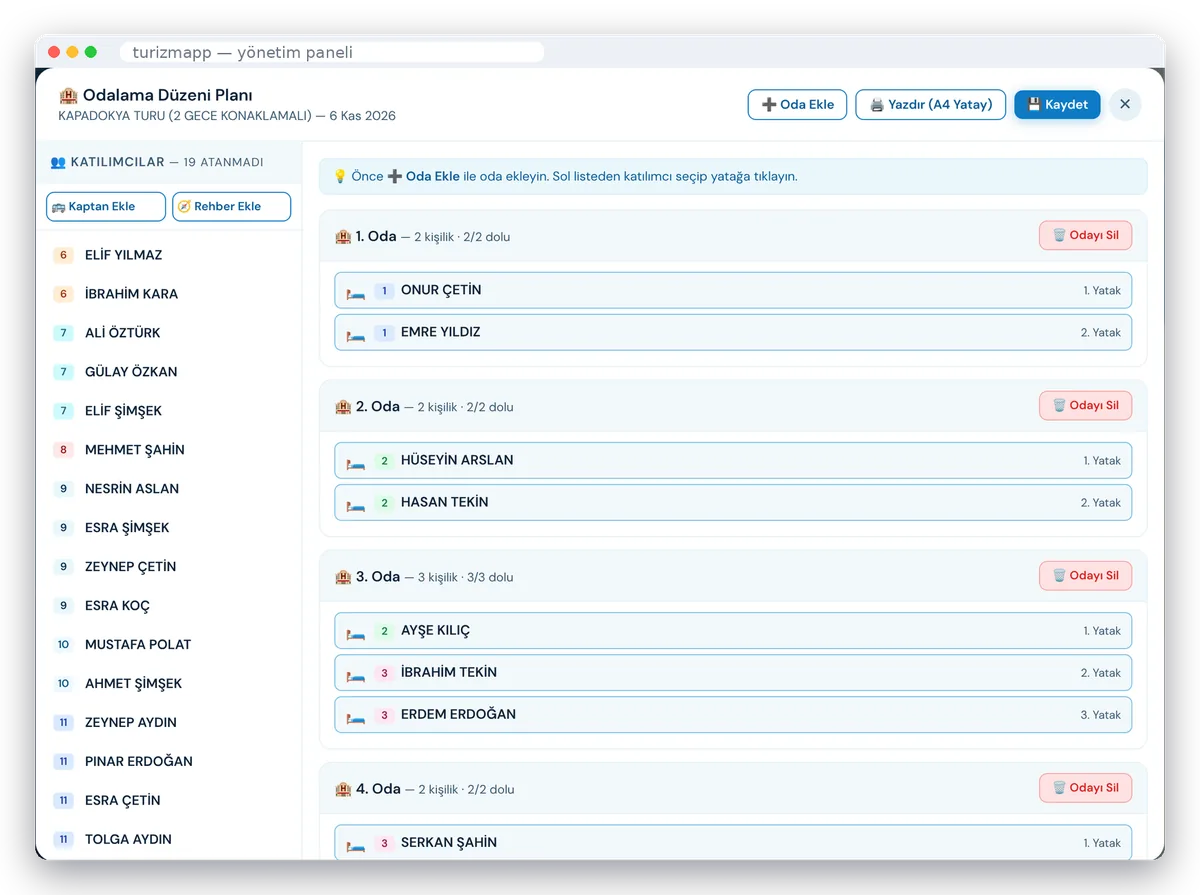The height and width of the screenshot is (895, 1200).
Task: Pick PINAR ERDOĞAN from the sidebar
Action: tap(168, 762)
